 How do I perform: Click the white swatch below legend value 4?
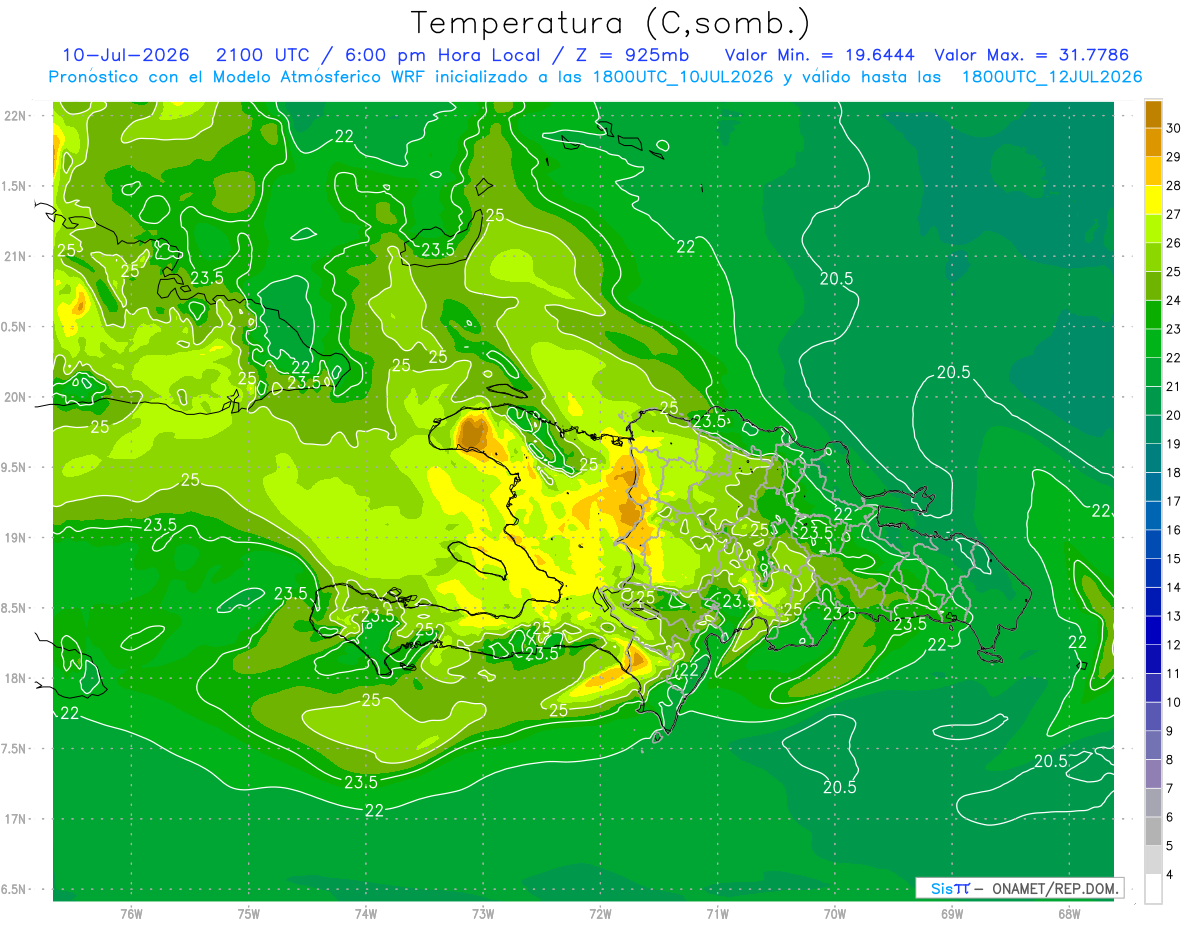pos(1153,889)
